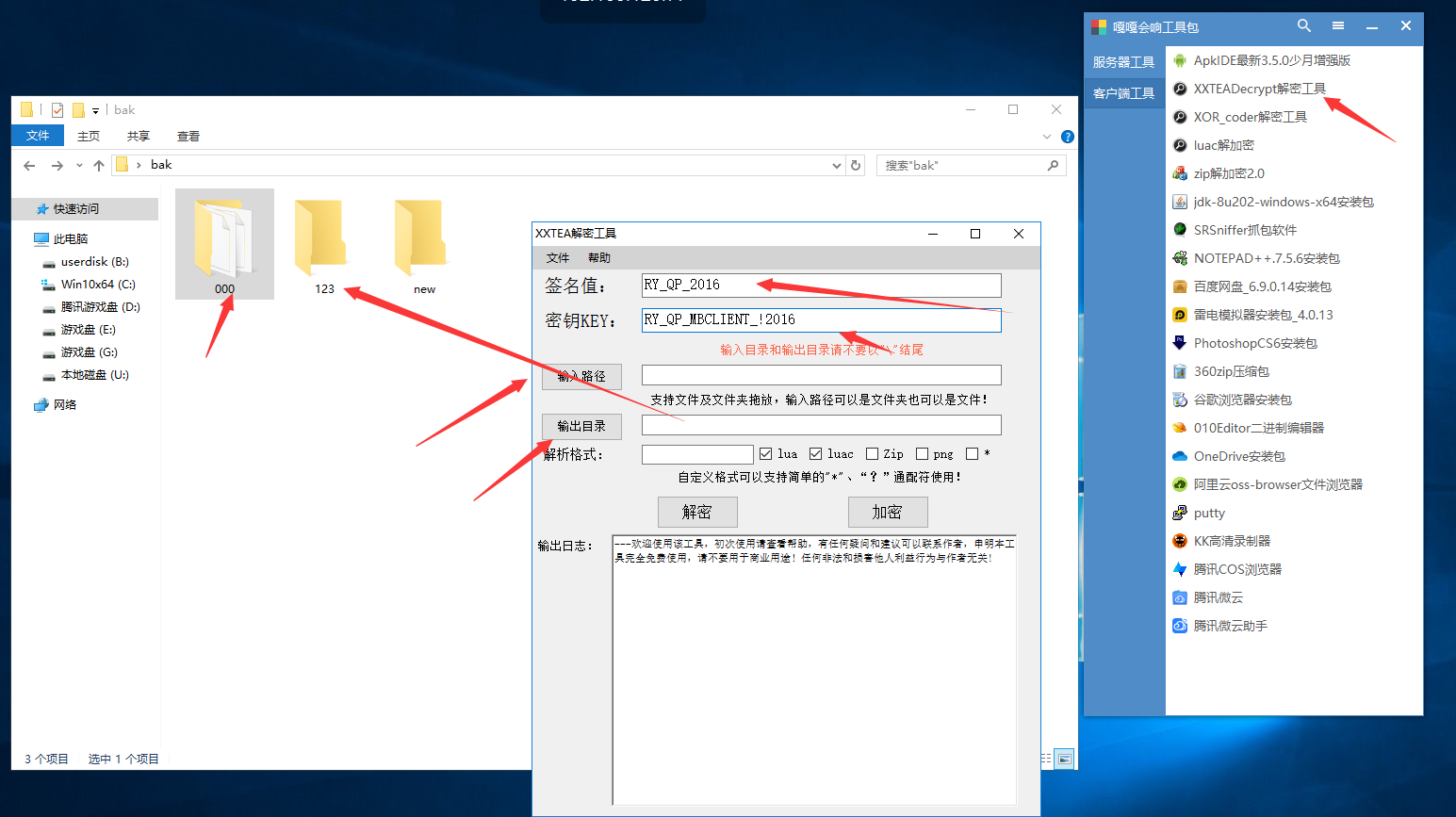Click the SRSniffer packet capture icon
The width and height of the screenshot is (1456, 817).
[x=1180, y=230]
